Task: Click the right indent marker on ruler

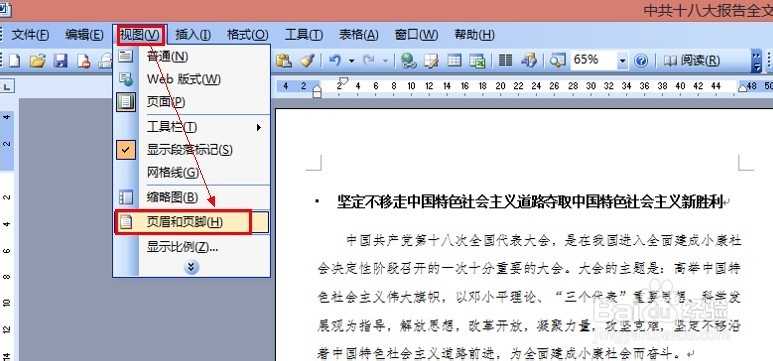Action: [x=743, y=88]
